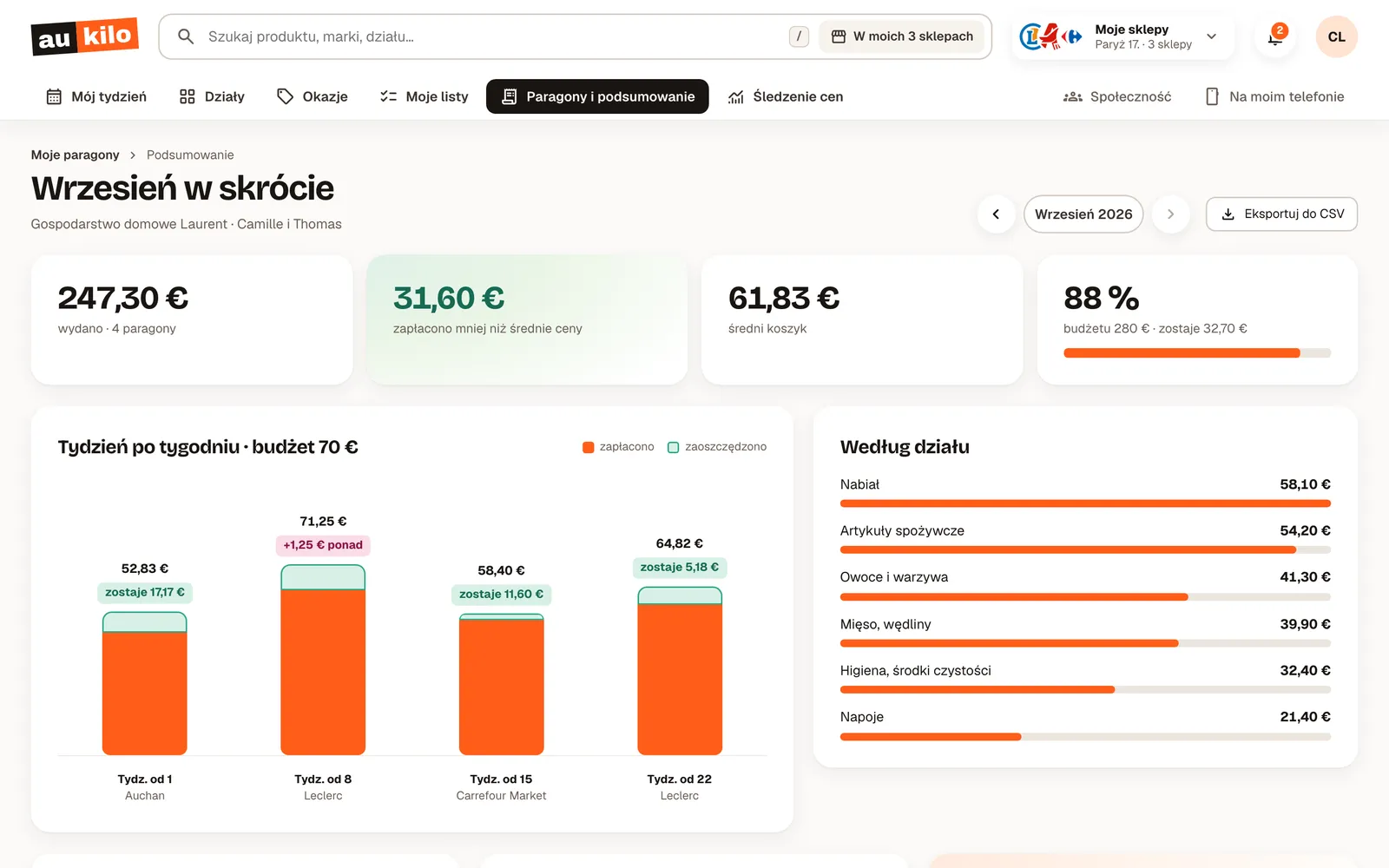Open the Wrzesień 2026 month picker

tap(1083, 214)
